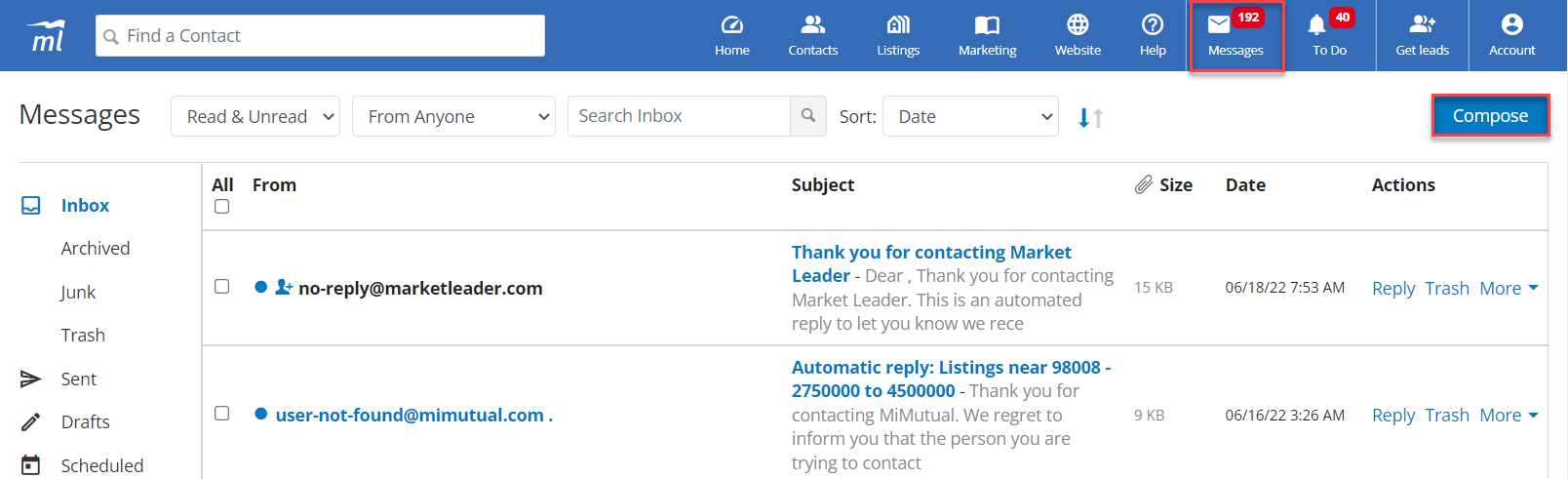Click Reply on the Market Leader message
The height and width of the screenshot is (479, 1568).
1393,289
